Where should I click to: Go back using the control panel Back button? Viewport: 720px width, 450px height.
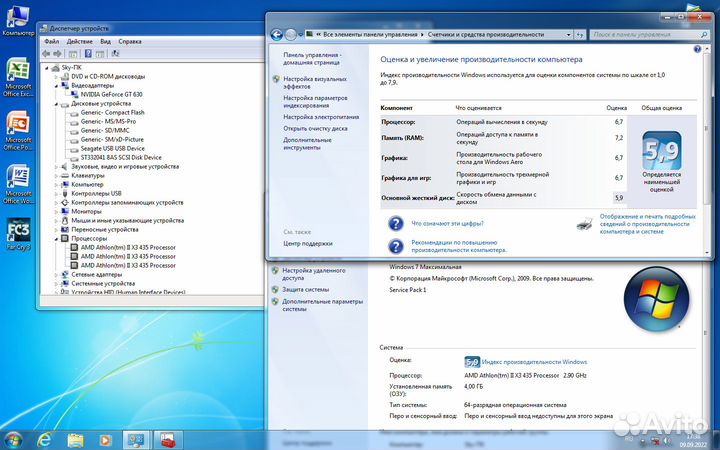276,35
